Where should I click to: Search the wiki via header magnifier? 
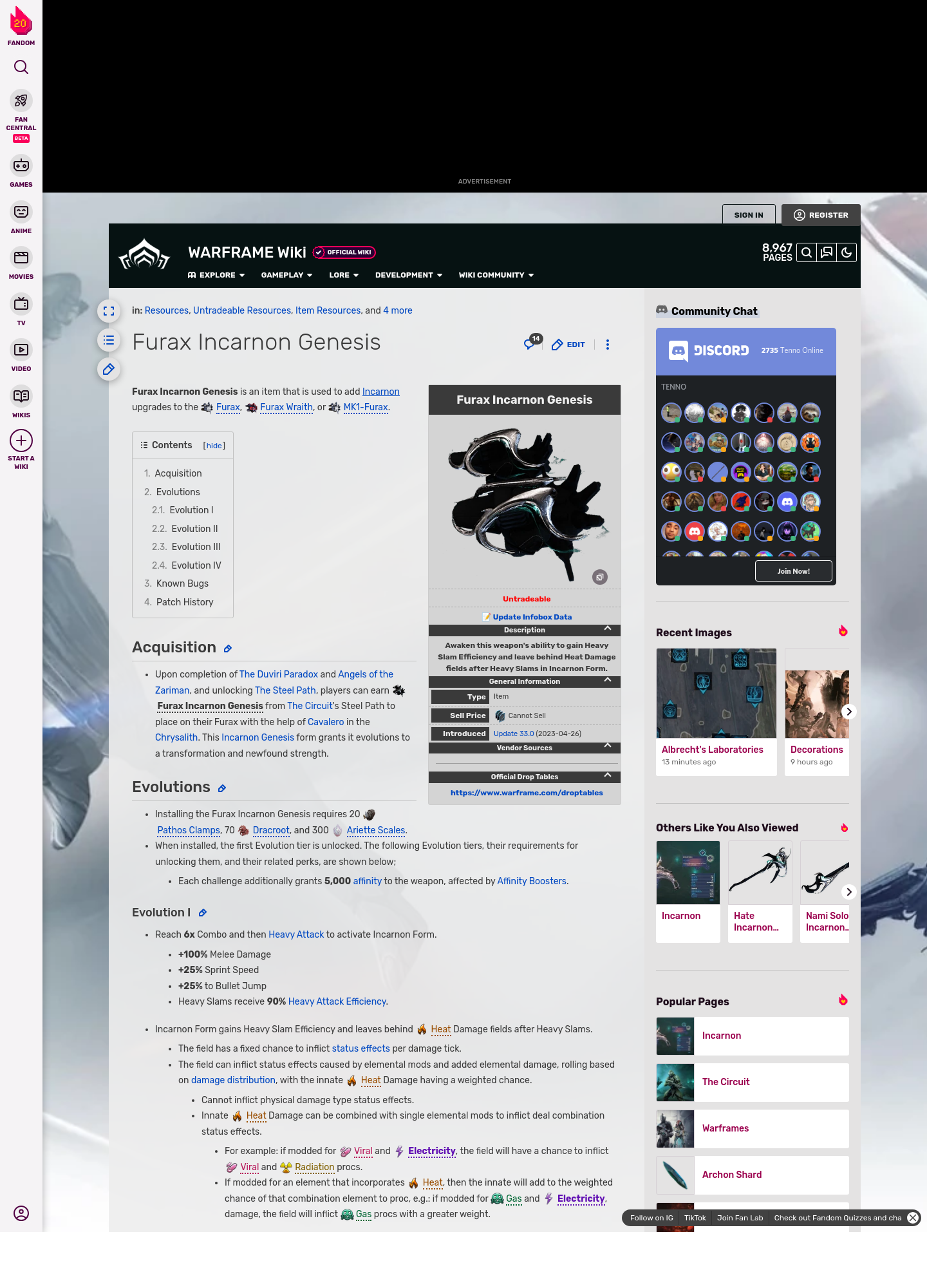(x=807, y=252)
